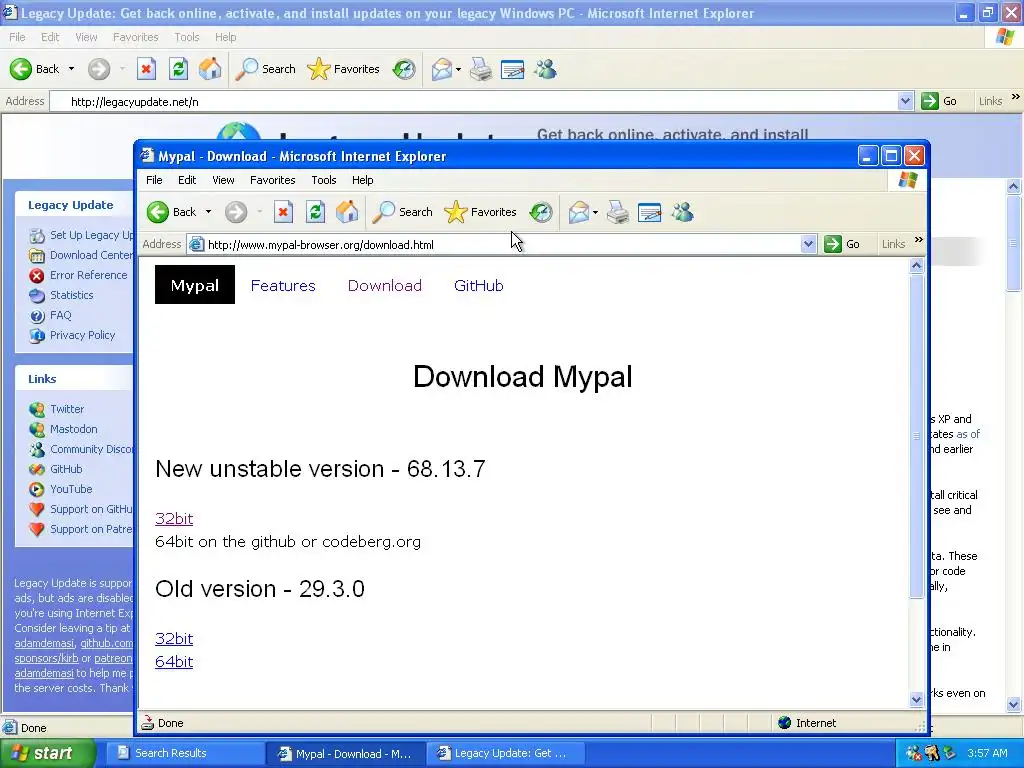The height and width of the screenshot is (768, 1024).
Task: Download 32bit of old version 29.3.0
Action: [x=174, y=639]
